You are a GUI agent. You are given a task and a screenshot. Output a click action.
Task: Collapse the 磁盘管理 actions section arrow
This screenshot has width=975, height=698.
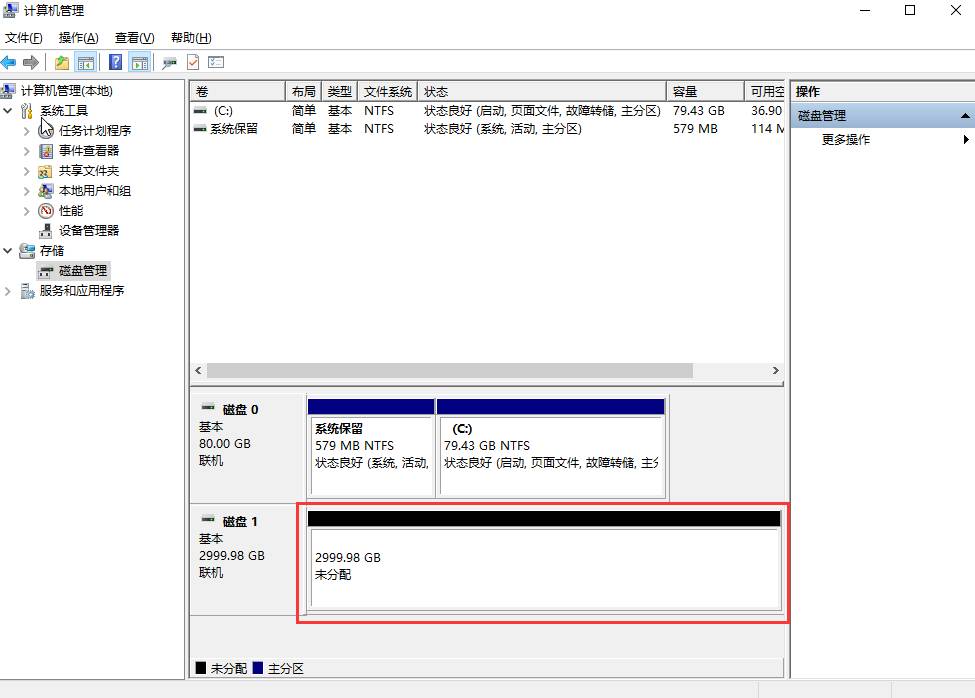coord(965,116)
